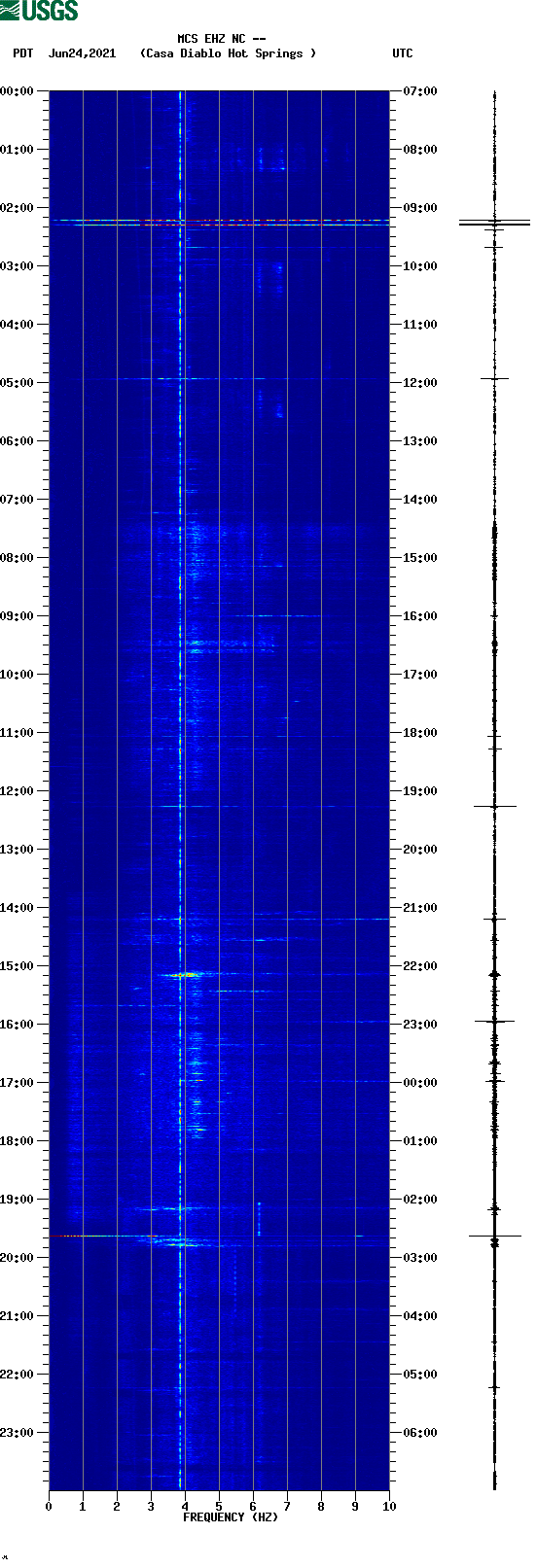This screenshot has width=537, height=1568.
Task: Click the bright spectrogram burst near 15:00 PDT
Action: pyautogui.click(x=184, y=974)
